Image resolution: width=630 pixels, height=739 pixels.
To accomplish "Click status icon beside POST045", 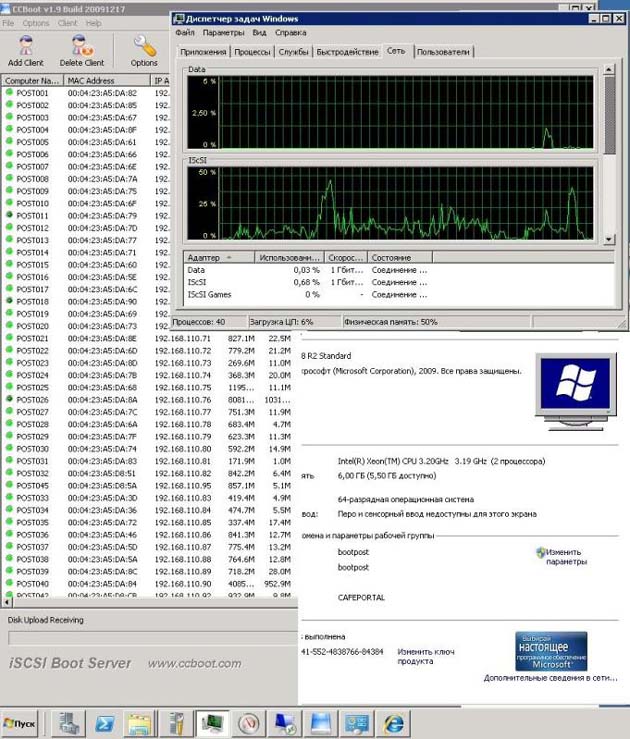I will click(9, 485).
